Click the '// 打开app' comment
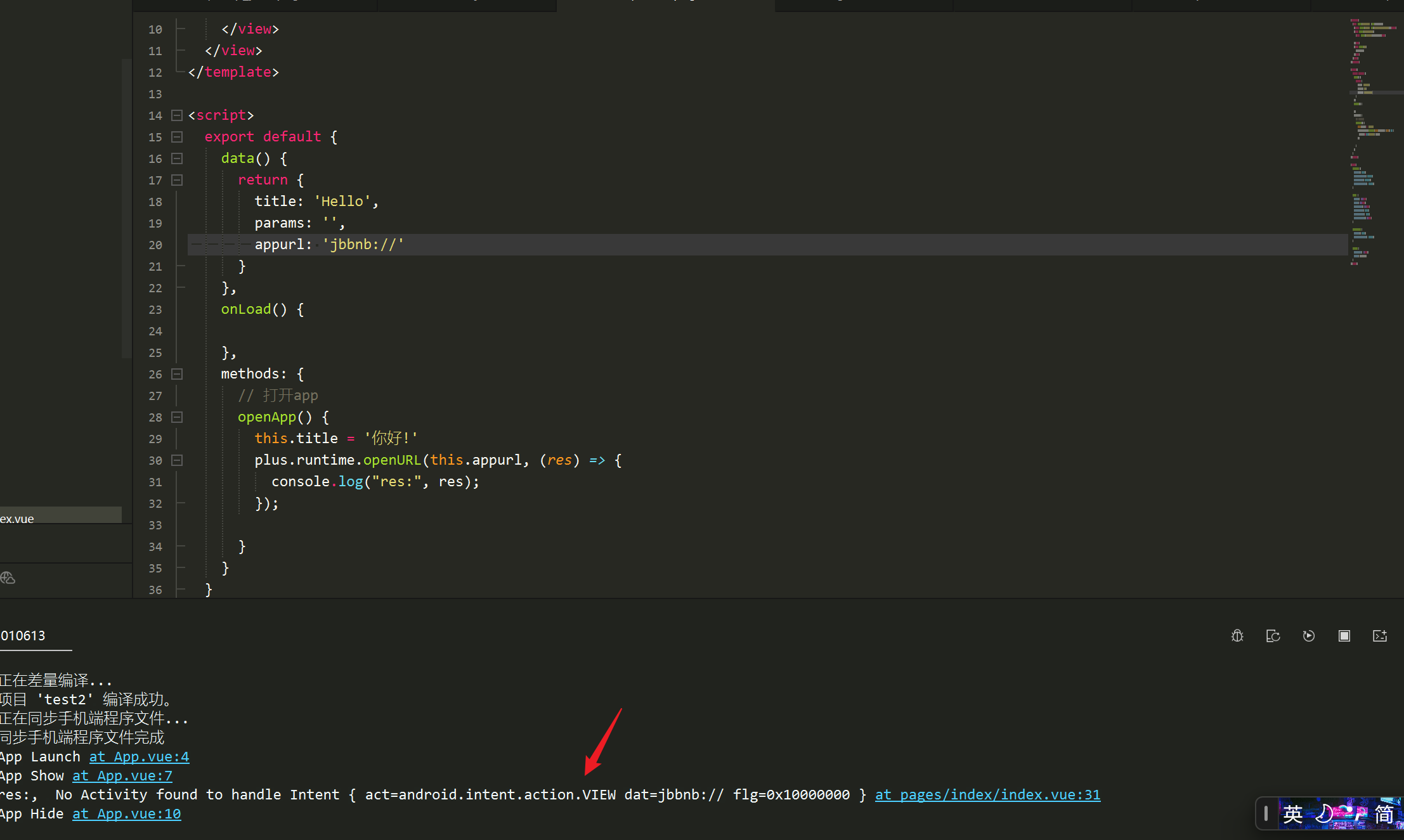This screenshot has height=840, width=1404. [278, 396]
